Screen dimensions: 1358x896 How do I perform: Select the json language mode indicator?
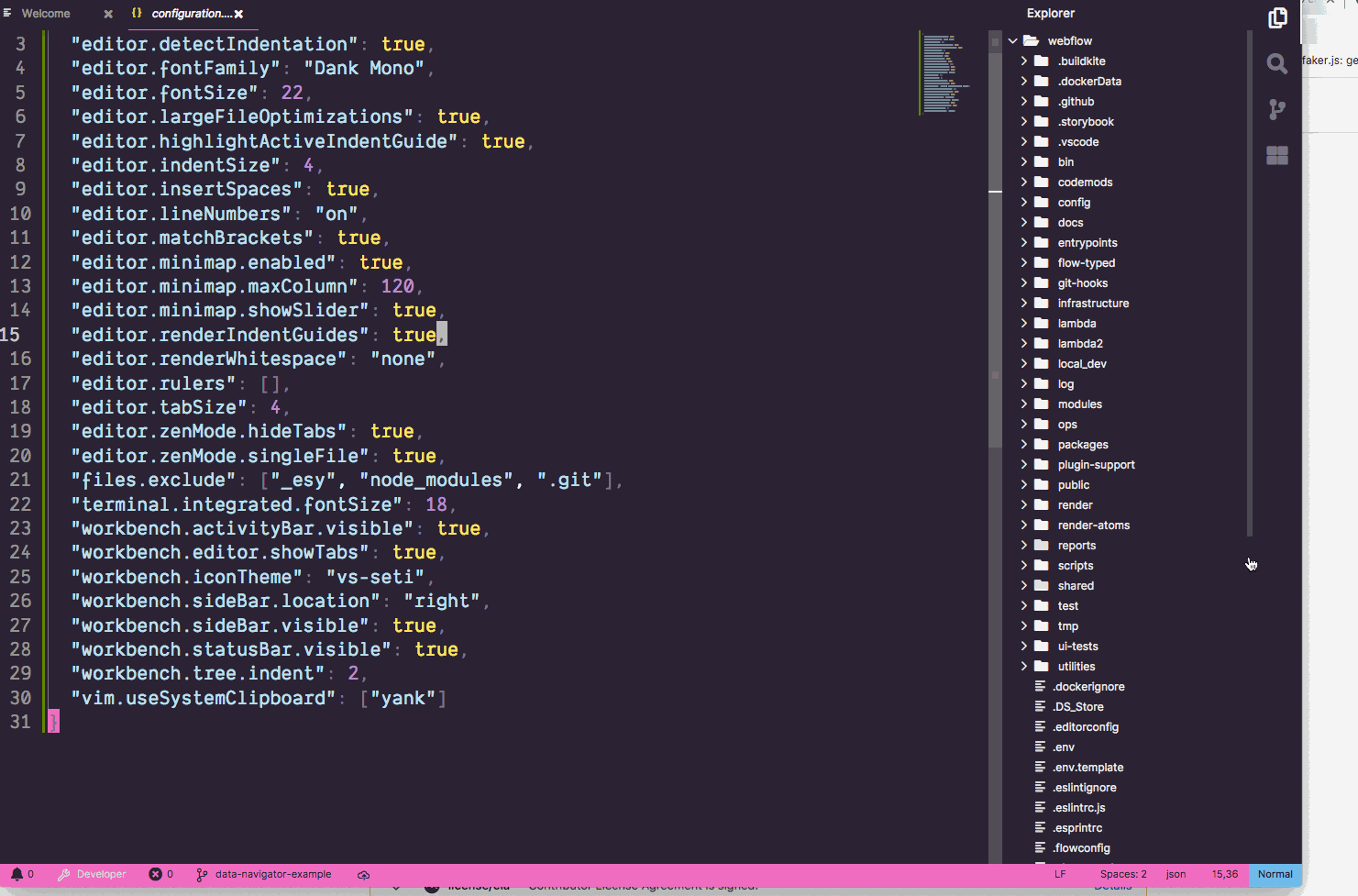click(1176, 873)
